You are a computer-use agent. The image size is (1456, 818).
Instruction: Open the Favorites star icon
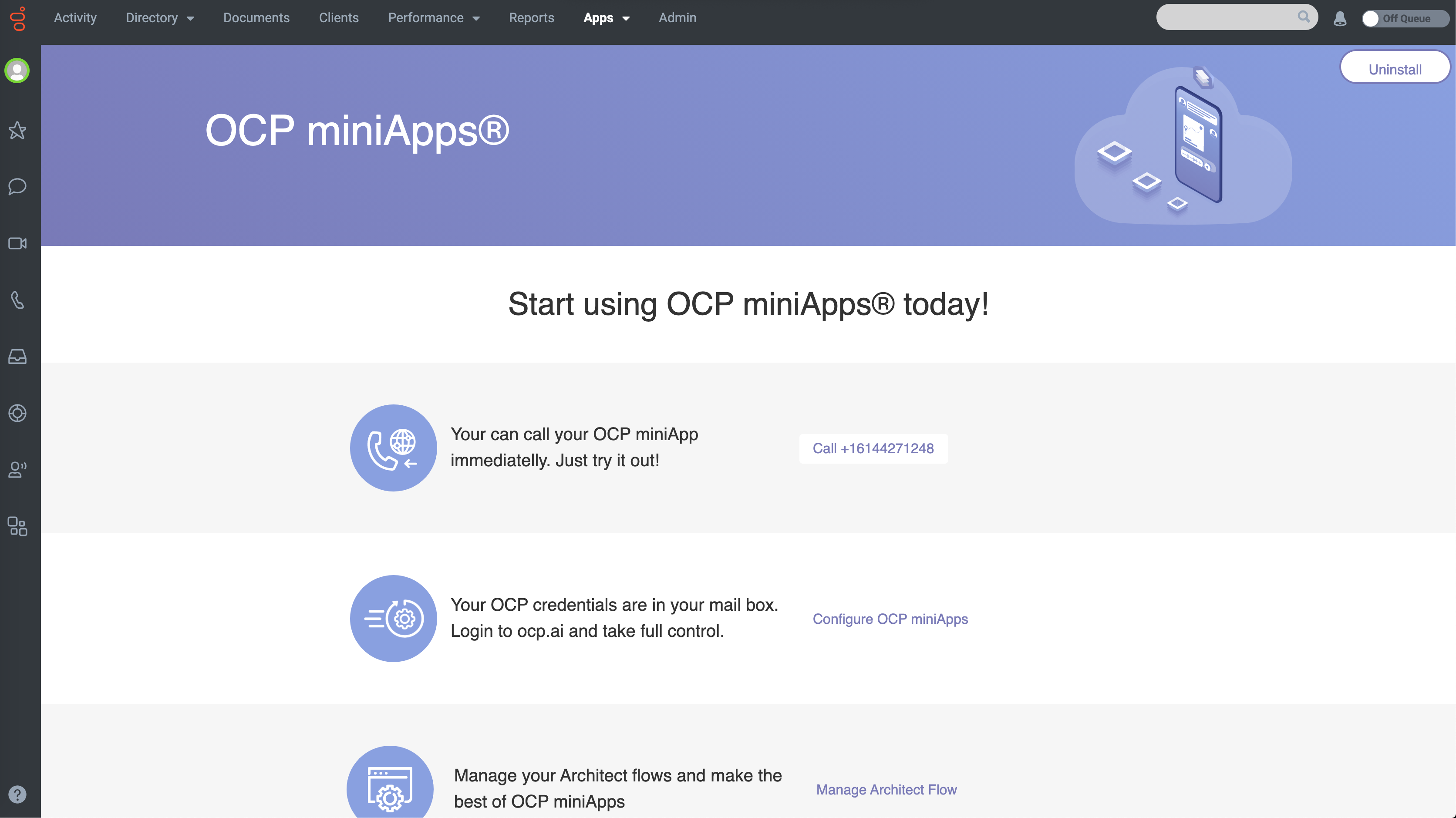17,131
